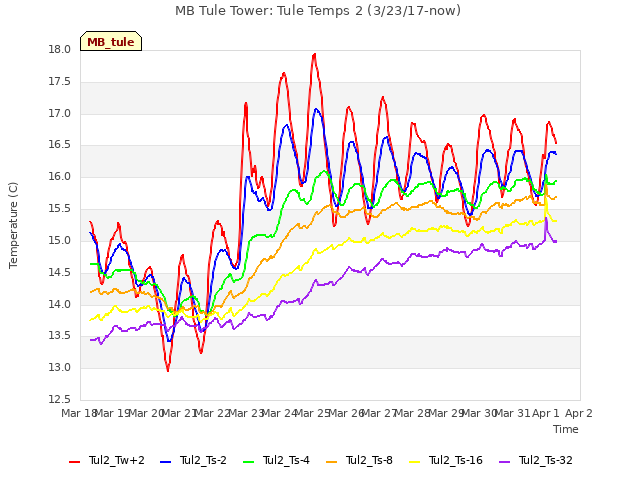Click the 17.5 y-axis tick label
The height and width of the screenshot is (480, 640).
60,82
